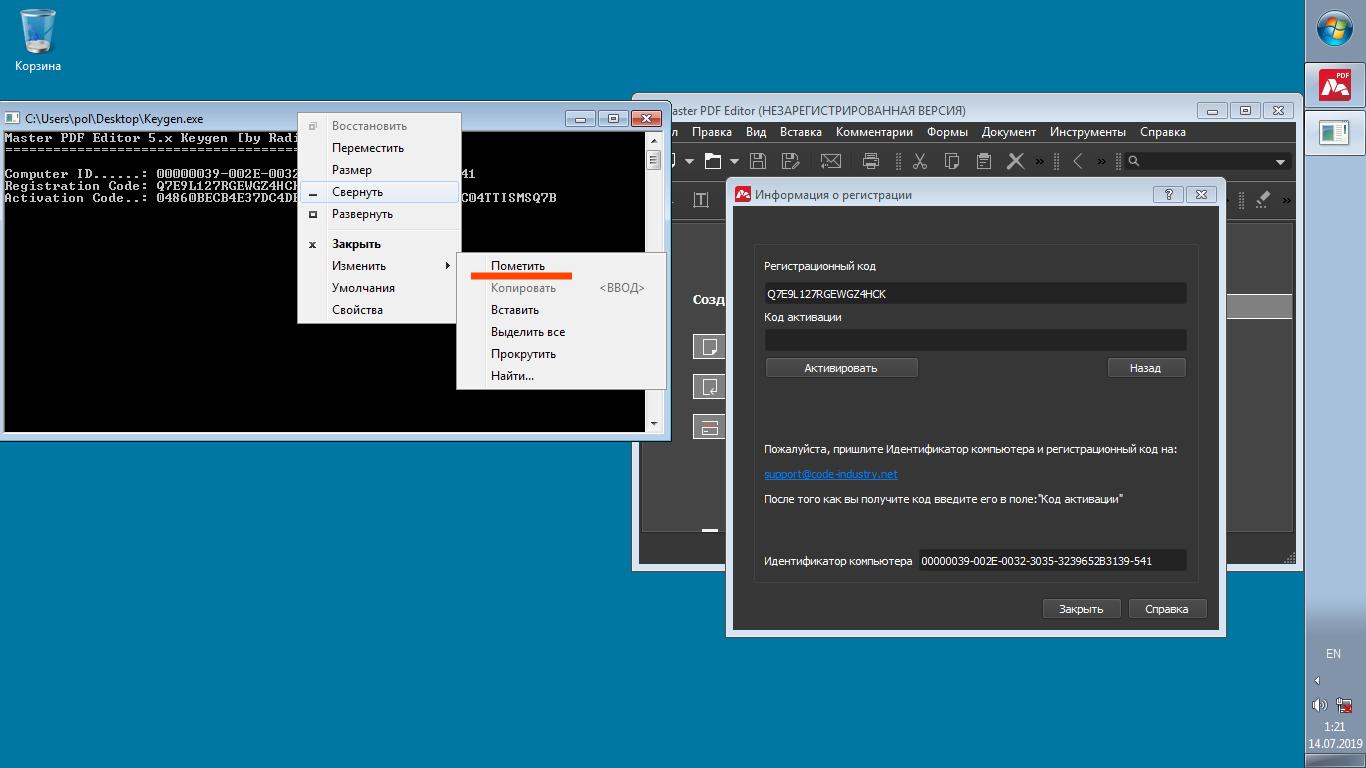Viewport: 1366px width, 768px height.
Task: Open the Инструменты menu
Action: coord(1088,132)
